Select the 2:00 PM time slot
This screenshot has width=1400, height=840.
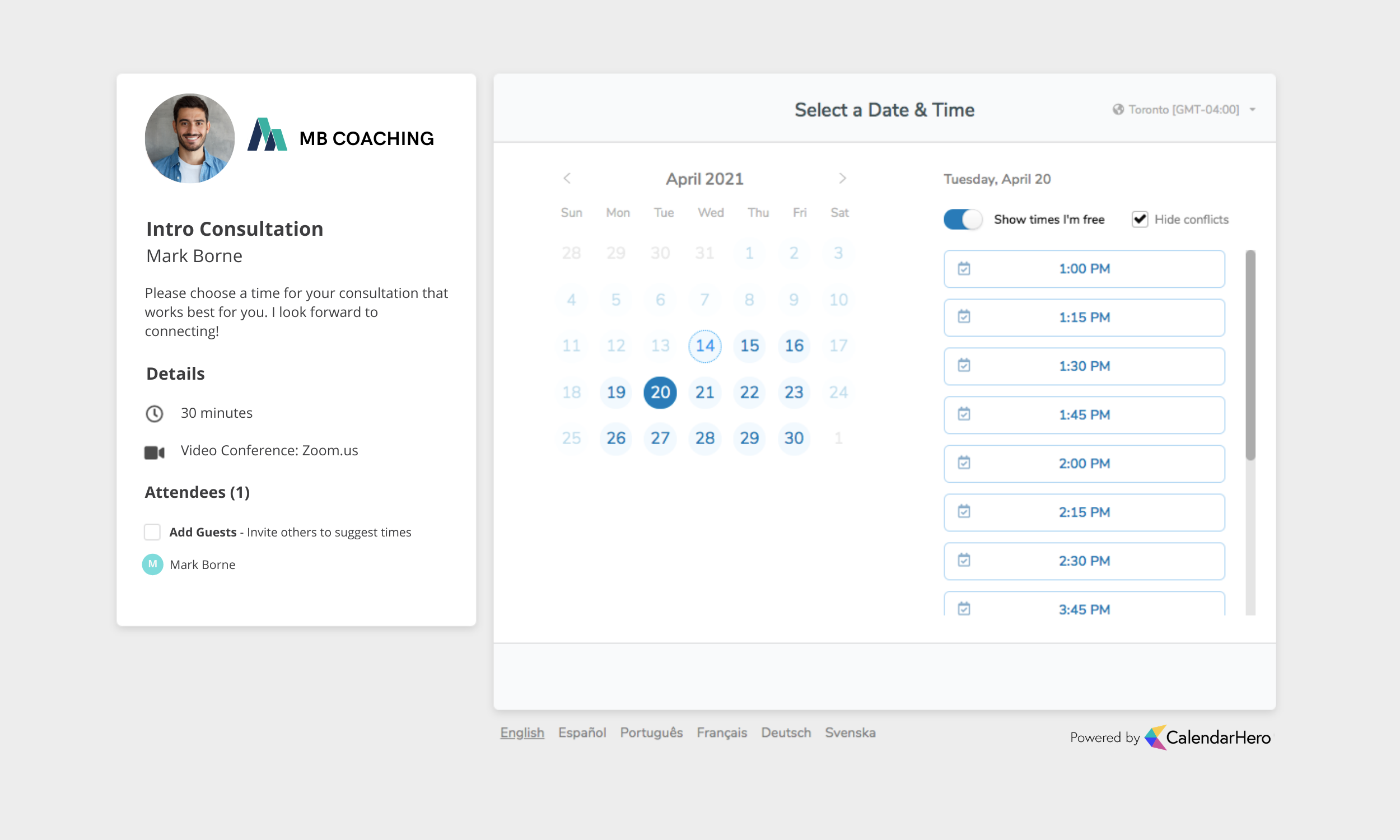(x=1084, y=463)
